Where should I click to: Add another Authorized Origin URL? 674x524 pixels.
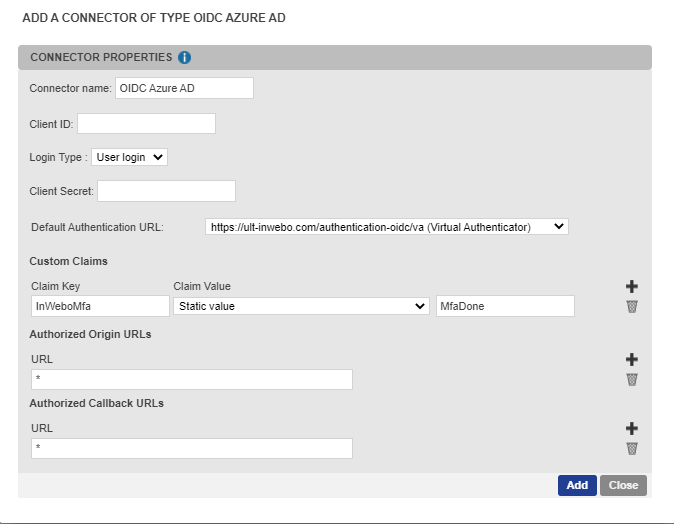click(632, 359)
